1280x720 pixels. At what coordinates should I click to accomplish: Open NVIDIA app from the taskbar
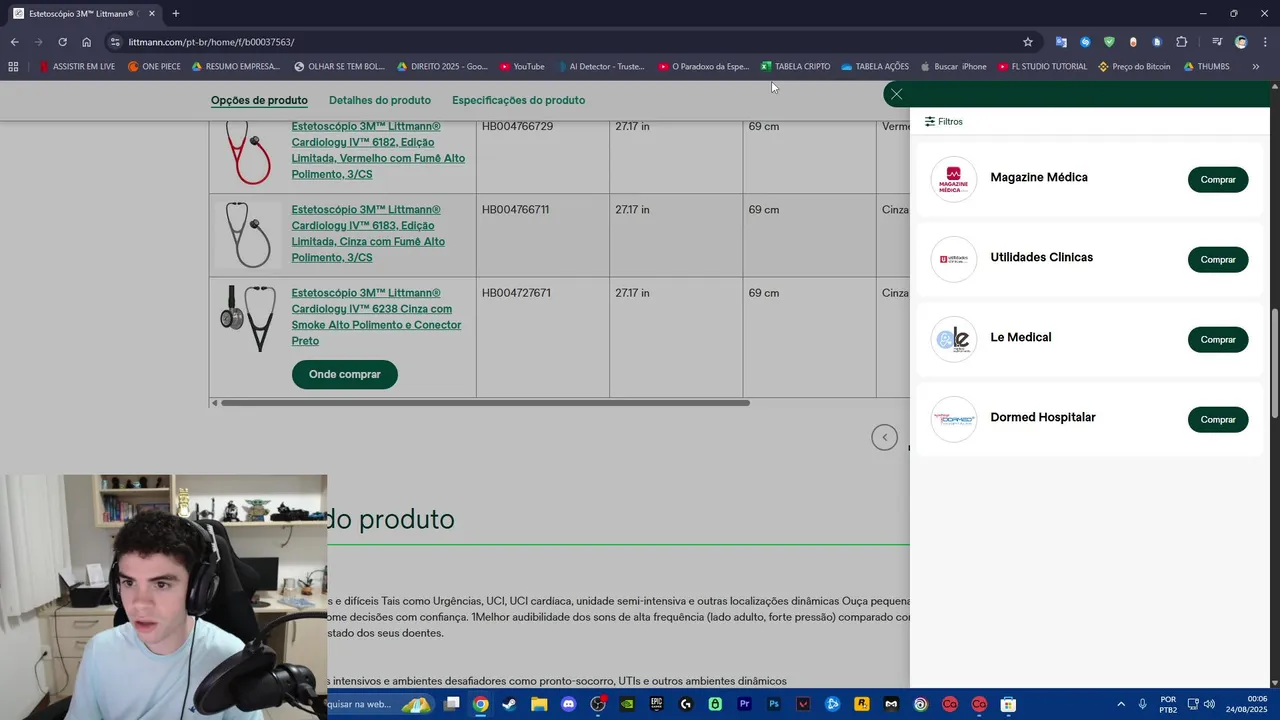[x=627, y=704]
